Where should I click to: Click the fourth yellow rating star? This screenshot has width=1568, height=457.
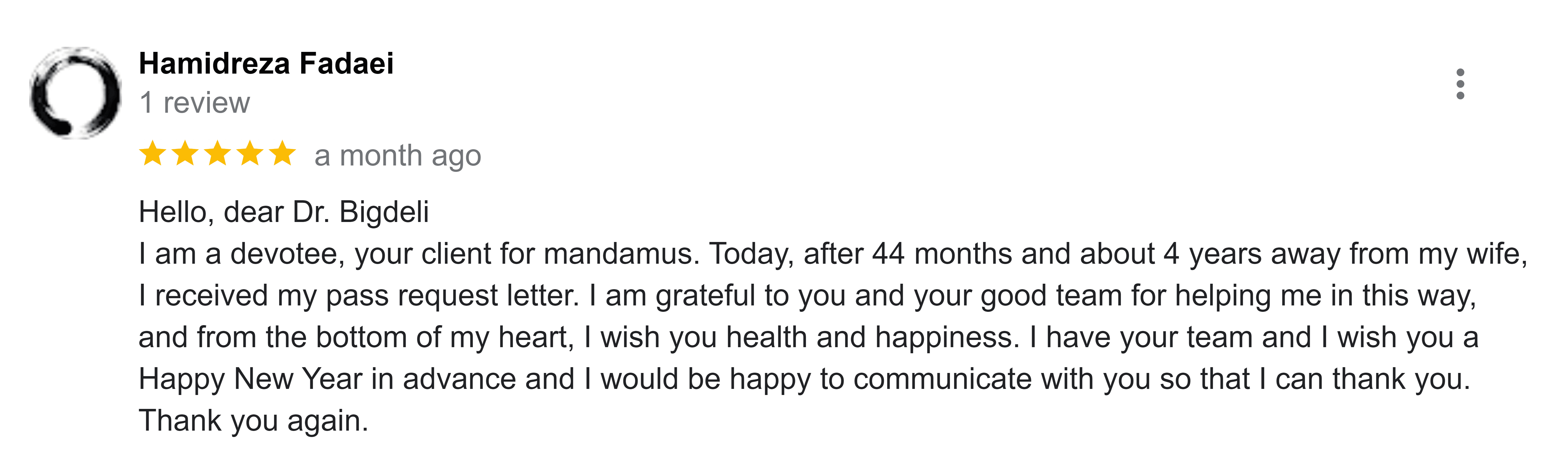(250, 154)
